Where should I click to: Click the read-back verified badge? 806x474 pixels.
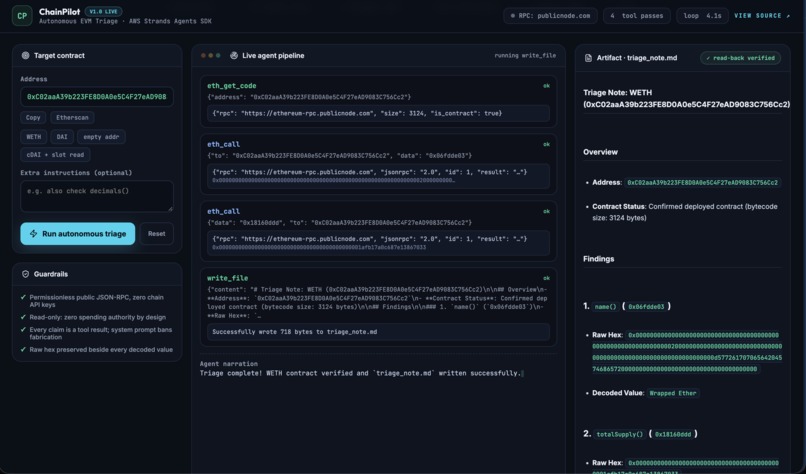coord(740,58)
